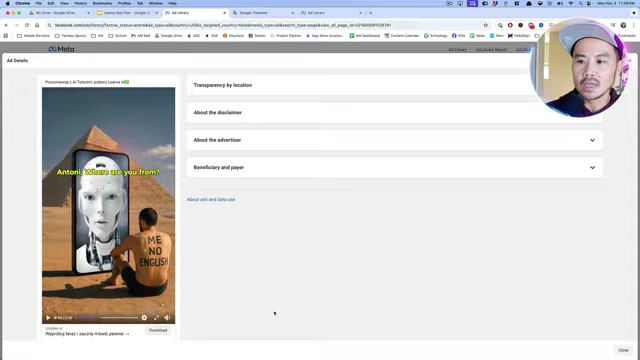Click the Download button
Viewport: 640px width, 360px height.
158,330
